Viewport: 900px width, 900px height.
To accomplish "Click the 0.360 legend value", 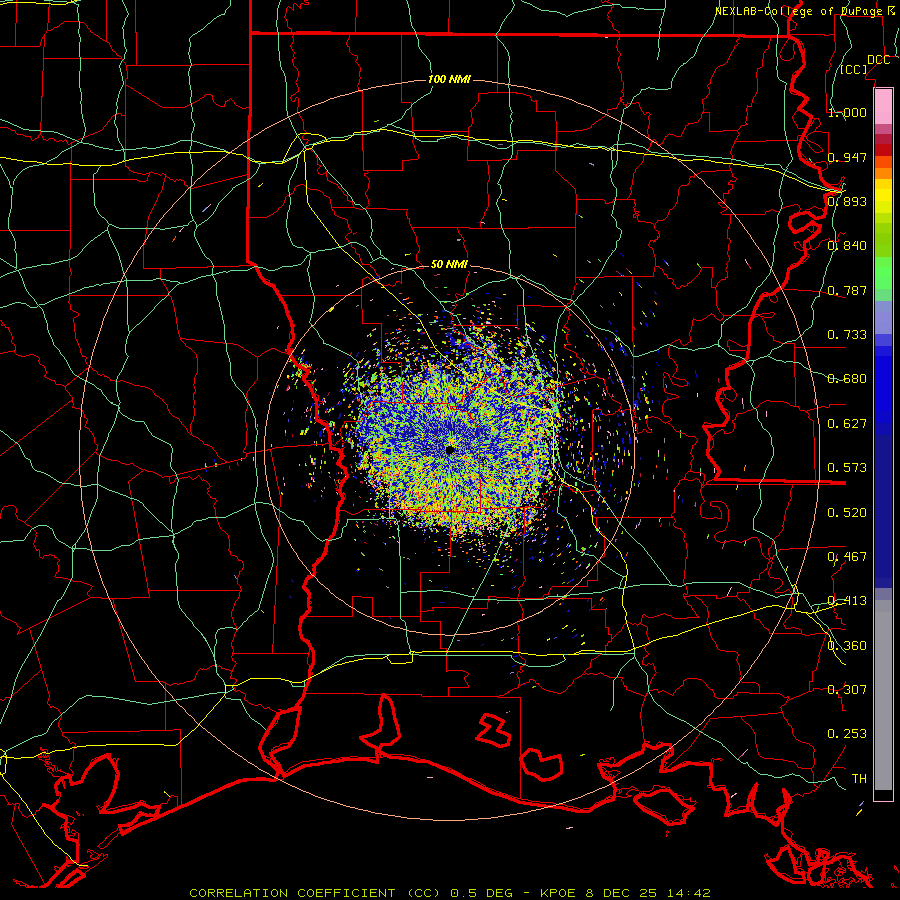I will point(847,646).
